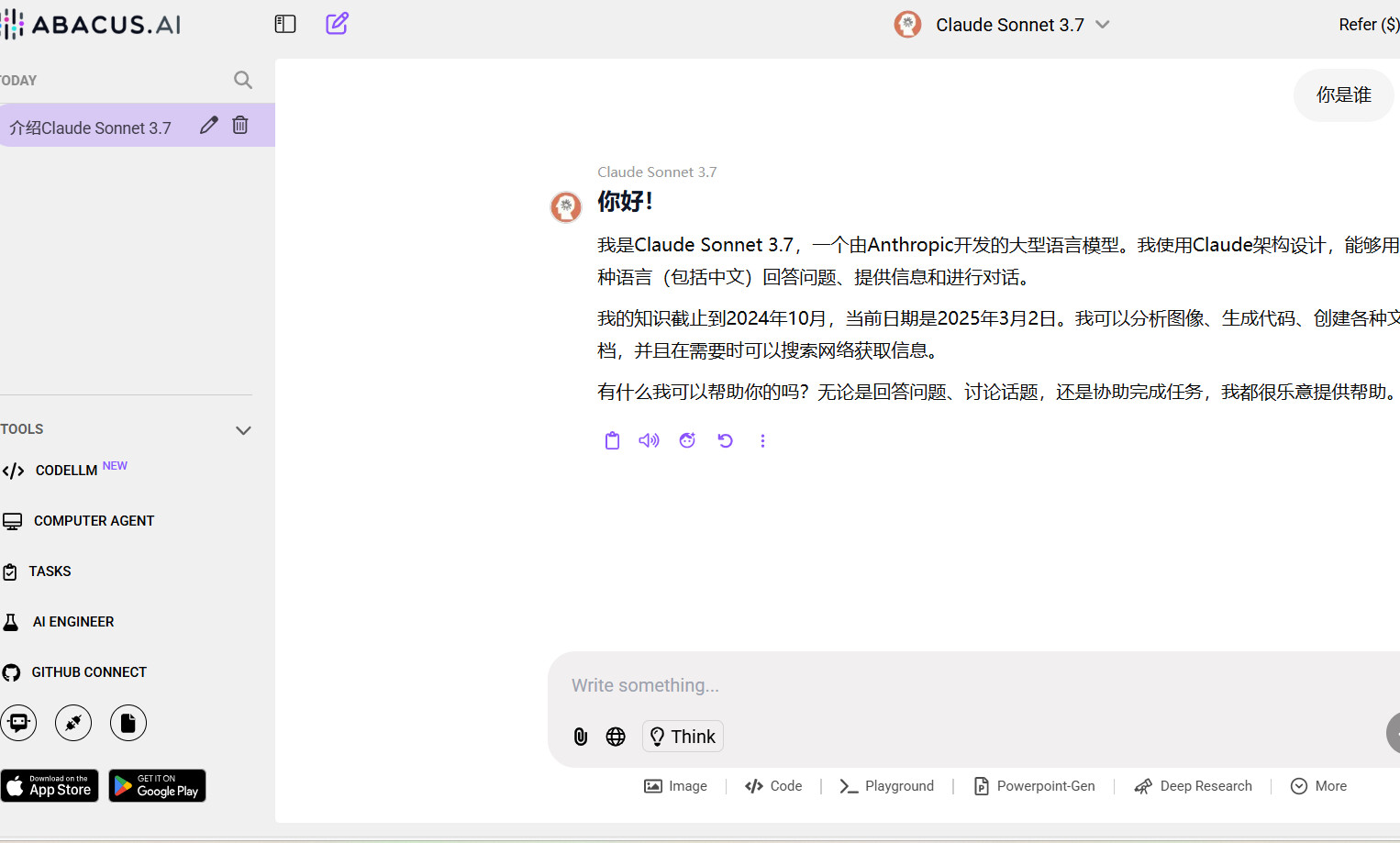The image size is (1400, 843).
Task: Toggle web search with the globe icon
Action: 615,736
